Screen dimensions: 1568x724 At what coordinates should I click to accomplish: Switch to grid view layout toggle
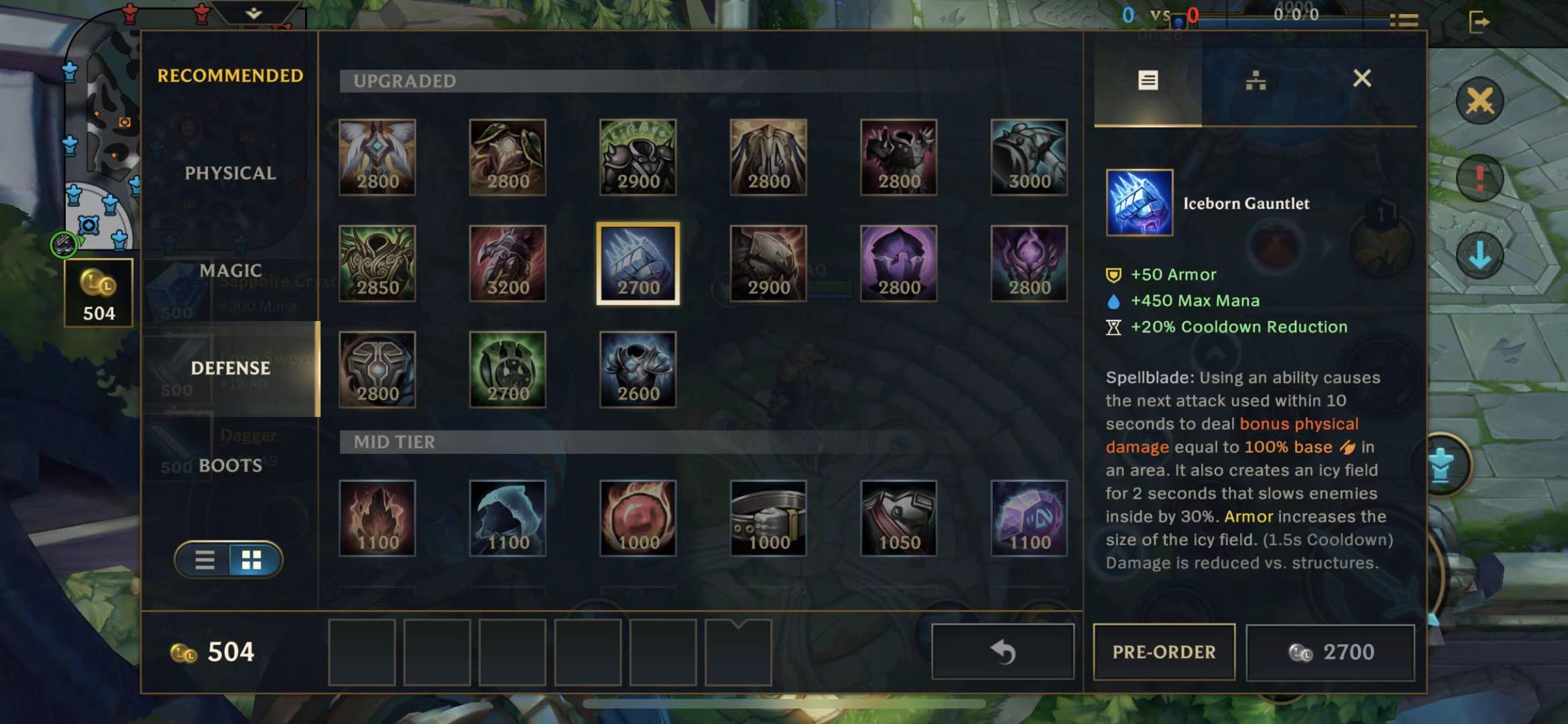pyautogui.click(x=252, y=560)
